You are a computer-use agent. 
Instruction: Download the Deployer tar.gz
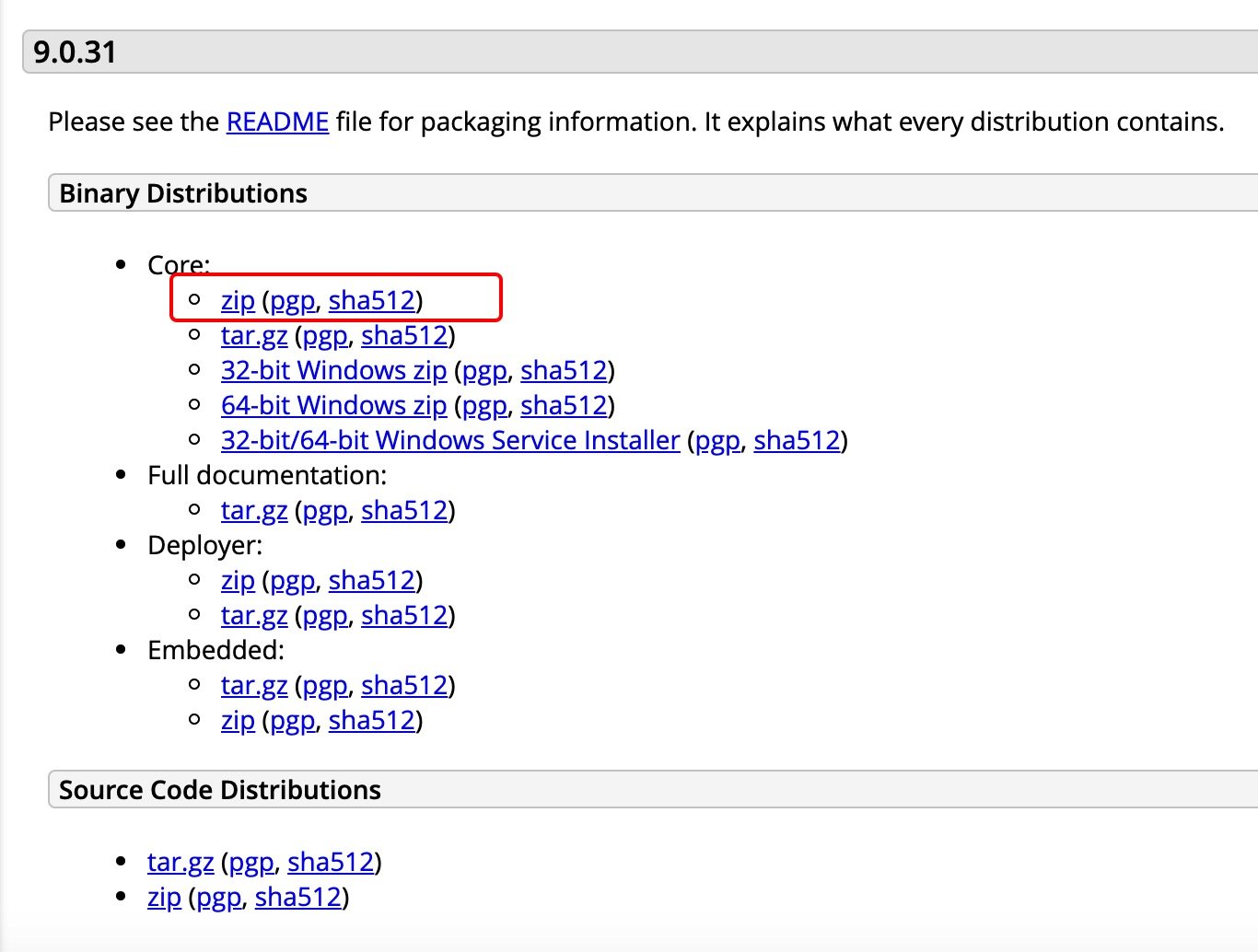(x=254, y=615)
